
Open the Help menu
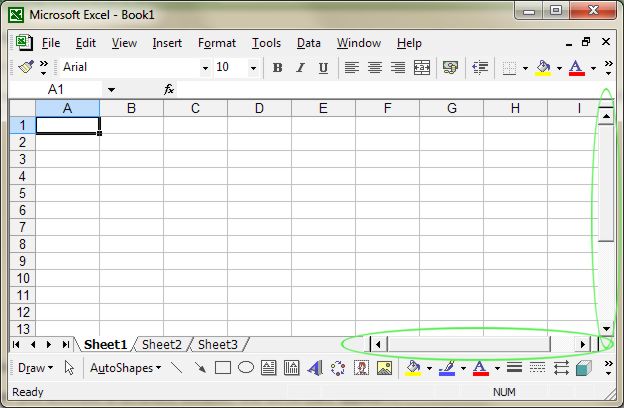(x=409, y=43)
